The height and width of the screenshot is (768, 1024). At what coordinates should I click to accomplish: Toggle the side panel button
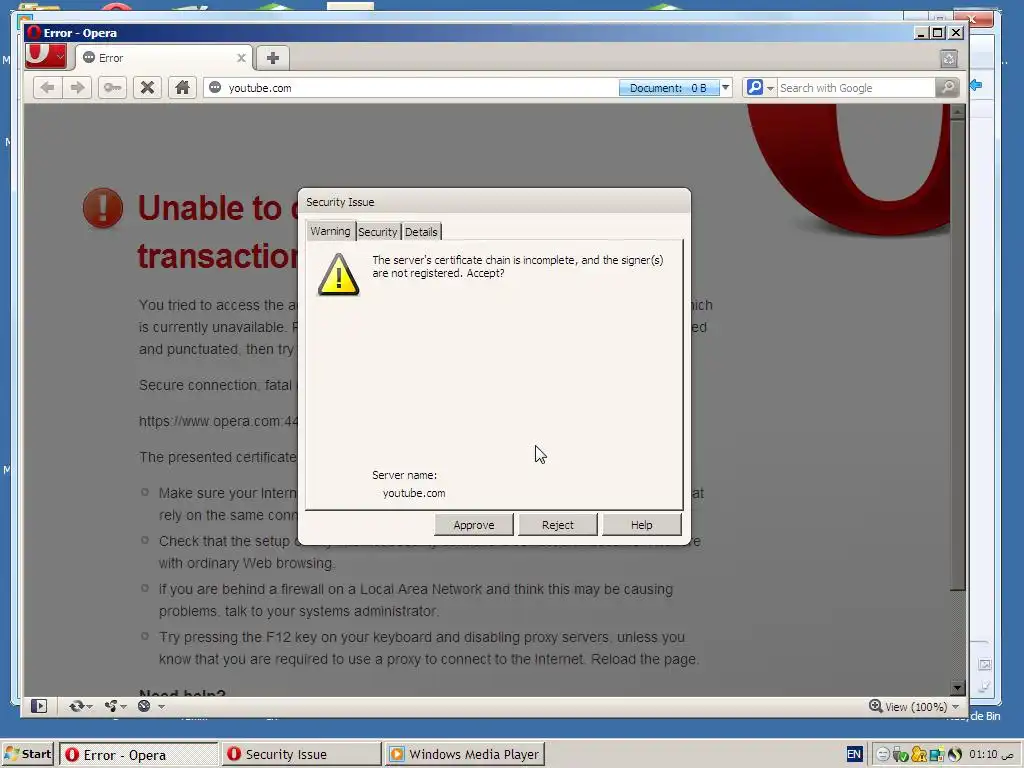tap(39, 706)
